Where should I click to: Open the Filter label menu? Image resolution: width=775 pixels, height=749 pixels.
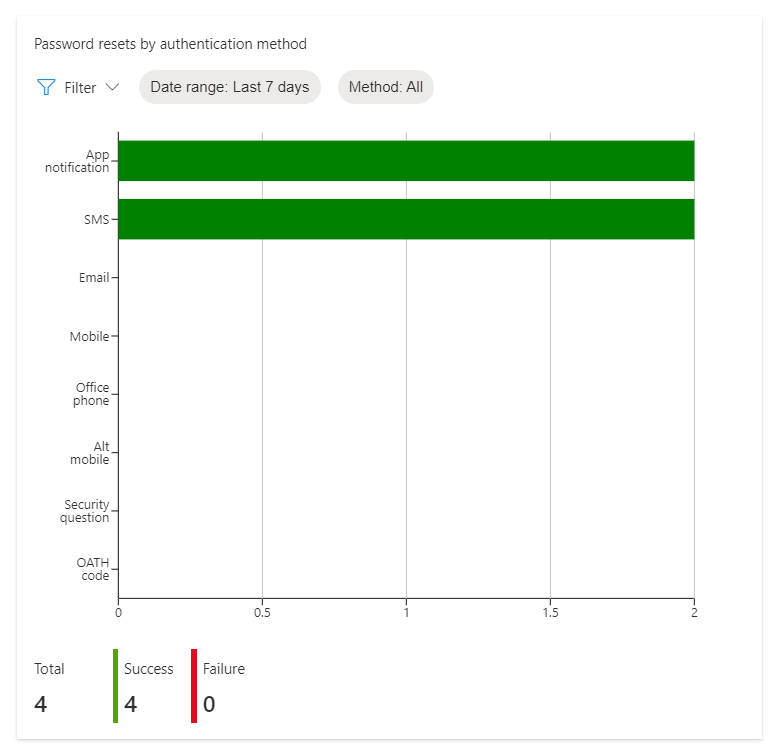click(80, 88)
